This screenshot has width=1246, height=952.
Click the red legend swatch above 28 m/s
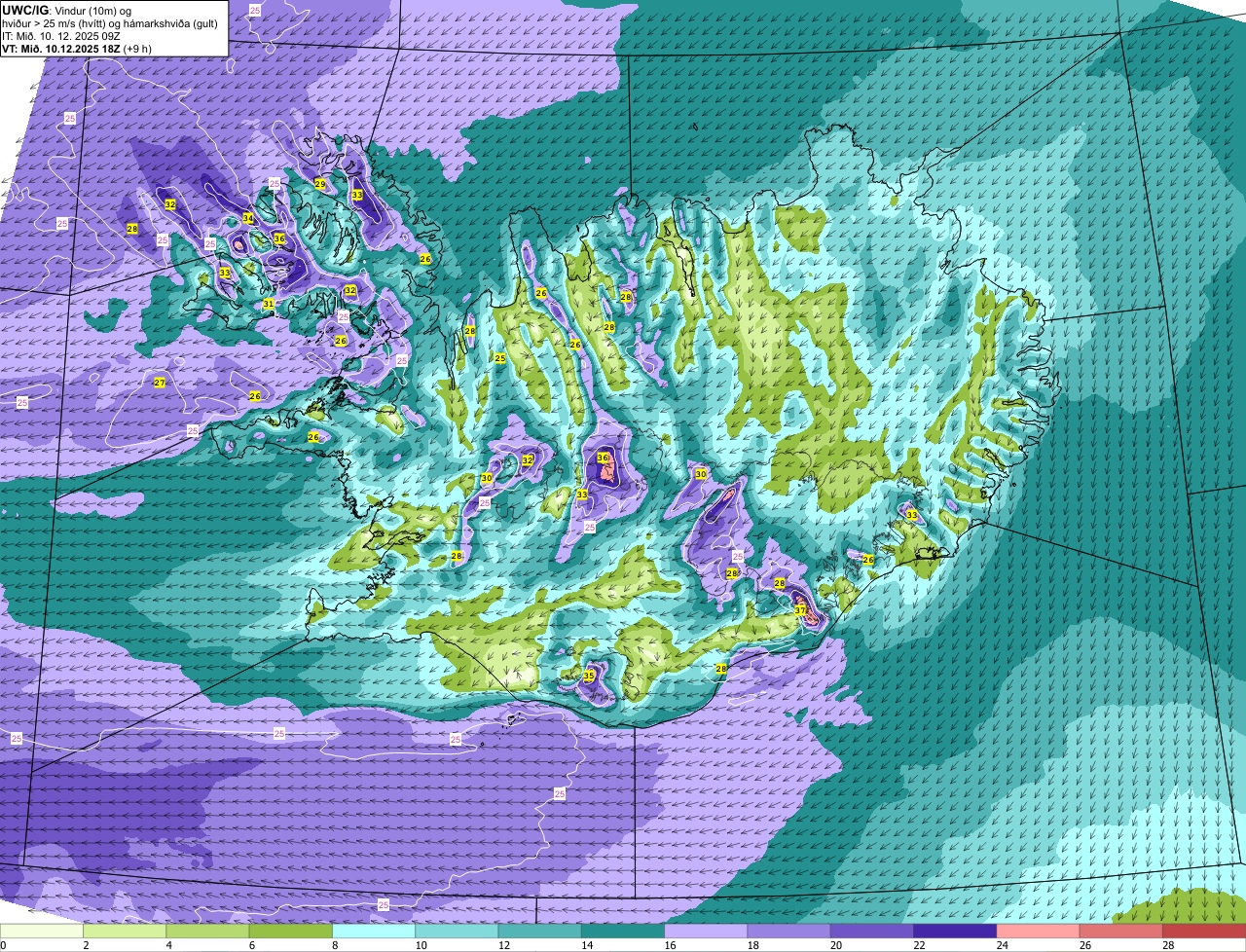click(x=1204, y=931)
